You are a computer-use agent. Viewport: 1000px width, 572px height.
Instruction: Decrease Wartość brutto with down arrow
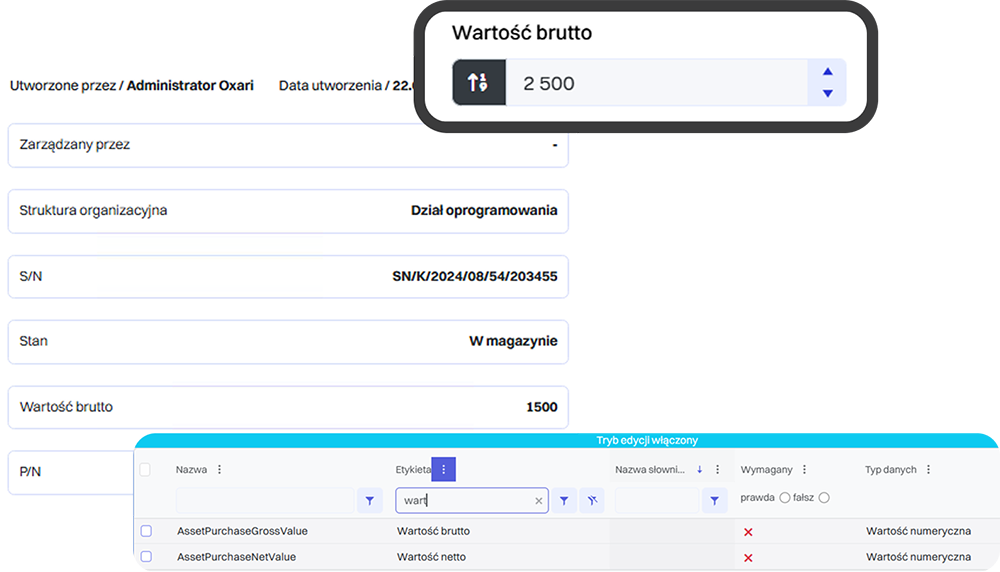(x=827, y=94)
